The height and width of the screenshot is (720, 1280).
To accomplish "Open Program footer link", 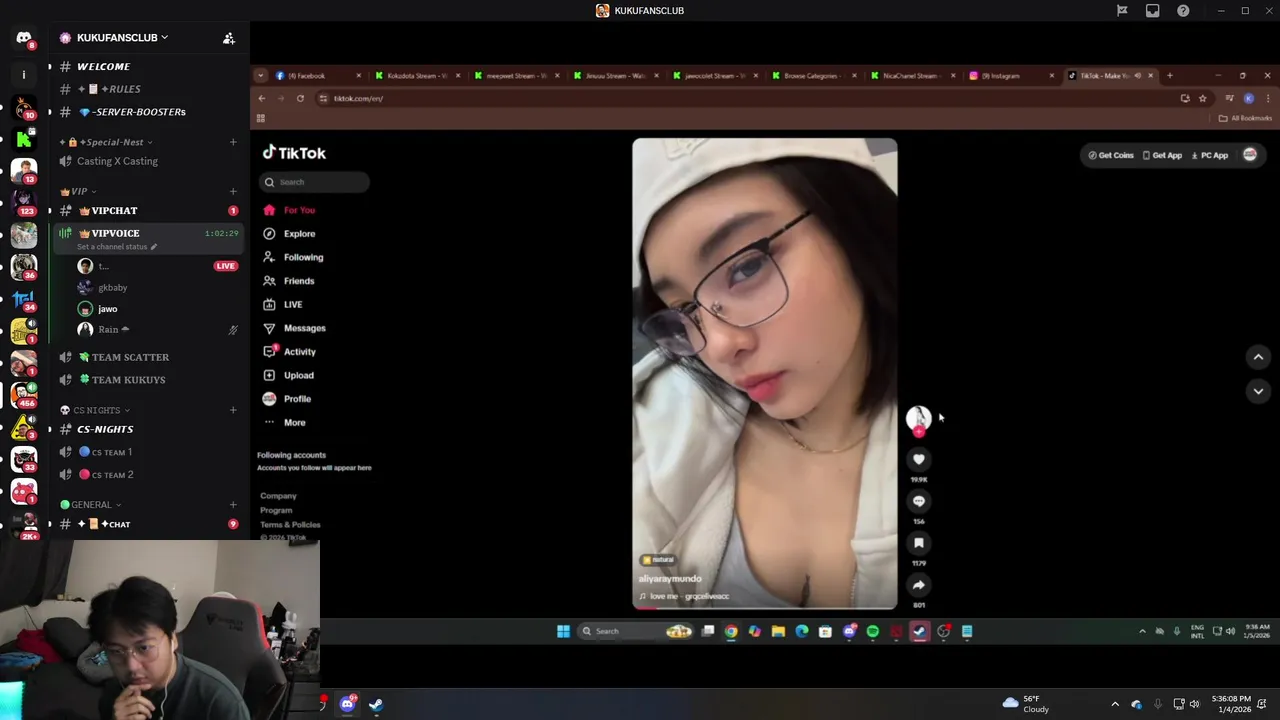I will 276,510.
